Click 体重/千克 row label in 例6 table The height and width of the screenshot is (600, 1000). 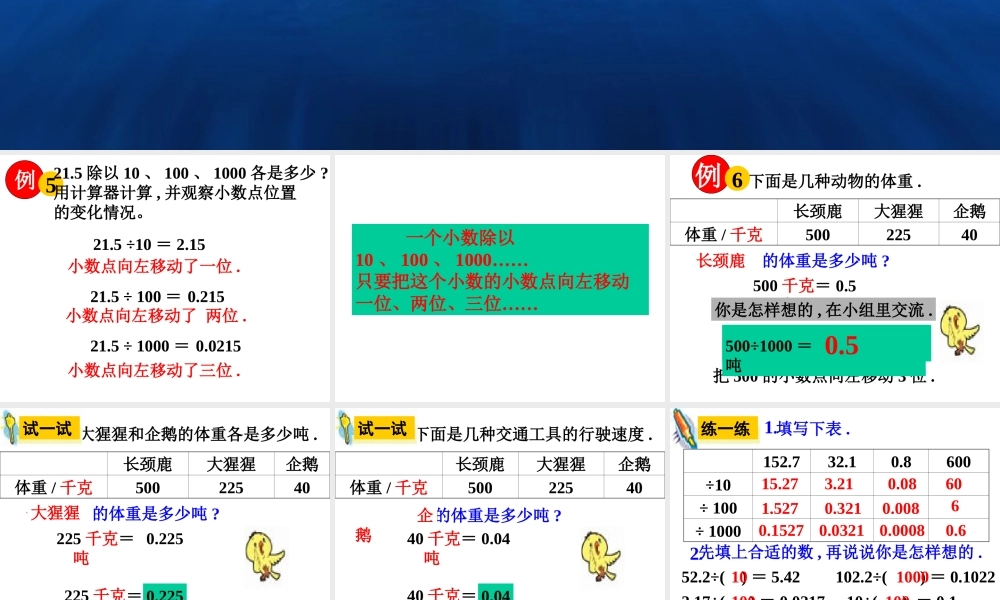click(723, 235)
